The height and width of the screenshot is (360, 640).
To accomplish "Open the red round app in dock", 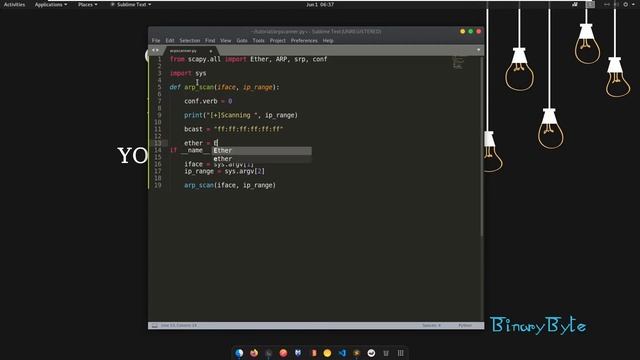I will pos(283,353).
